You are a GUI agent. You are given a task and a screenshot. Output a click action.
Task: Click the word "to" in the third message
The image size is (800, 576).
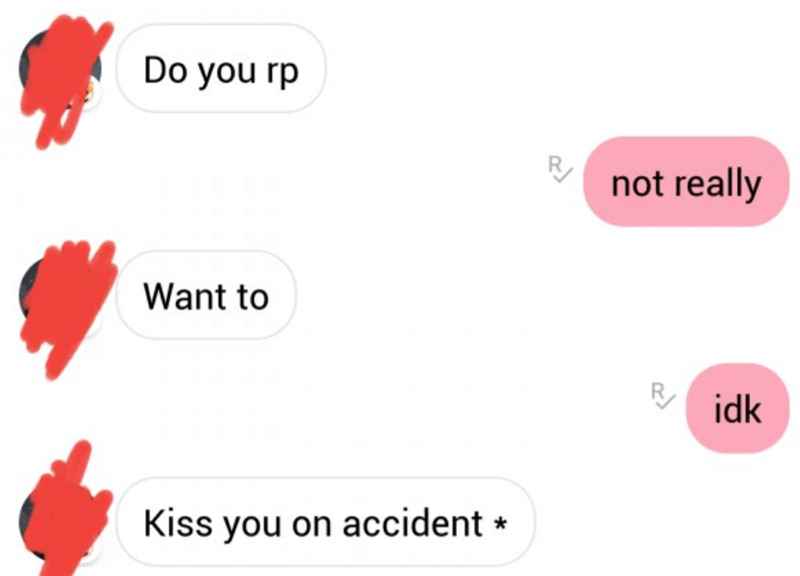coord(253,296)
